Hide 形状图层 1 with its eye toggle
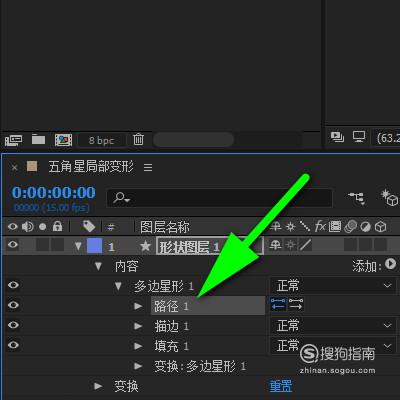The height and width of the screenshot is (400, 400). [x=13, y=245]
